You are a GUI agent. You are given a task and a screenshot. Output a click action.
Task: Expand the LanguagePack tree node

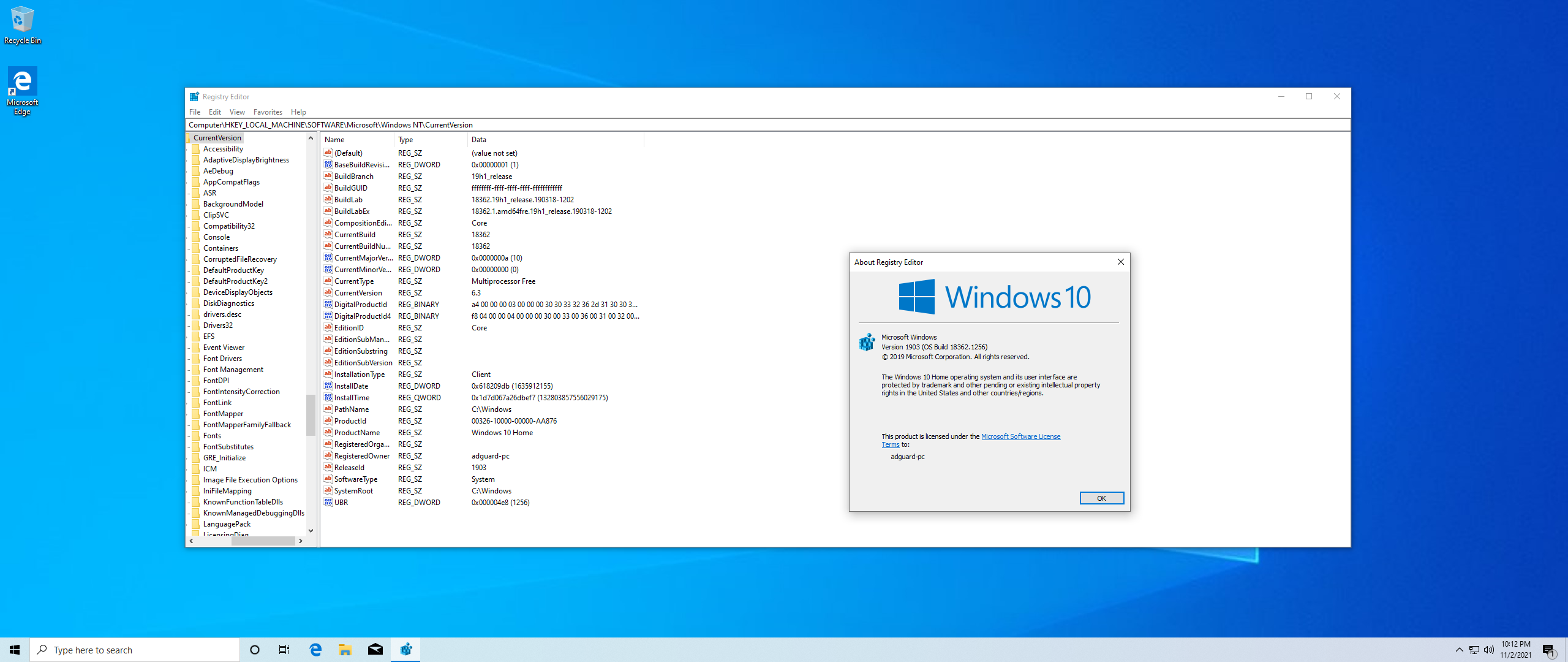(188, 524)
